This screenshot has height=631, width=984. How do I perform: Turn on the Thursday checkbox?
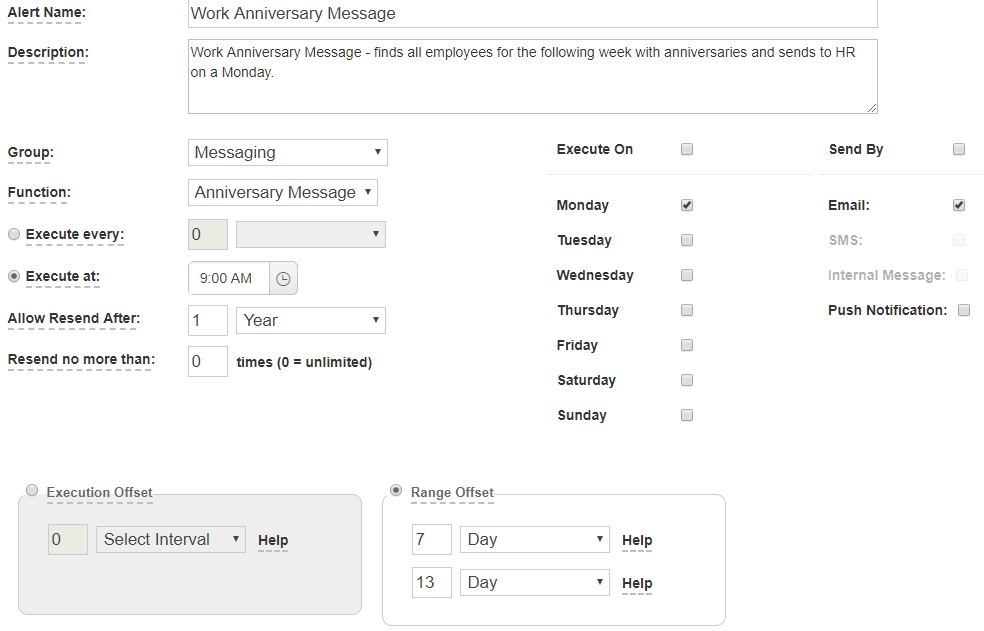click(x=687, y=310)
